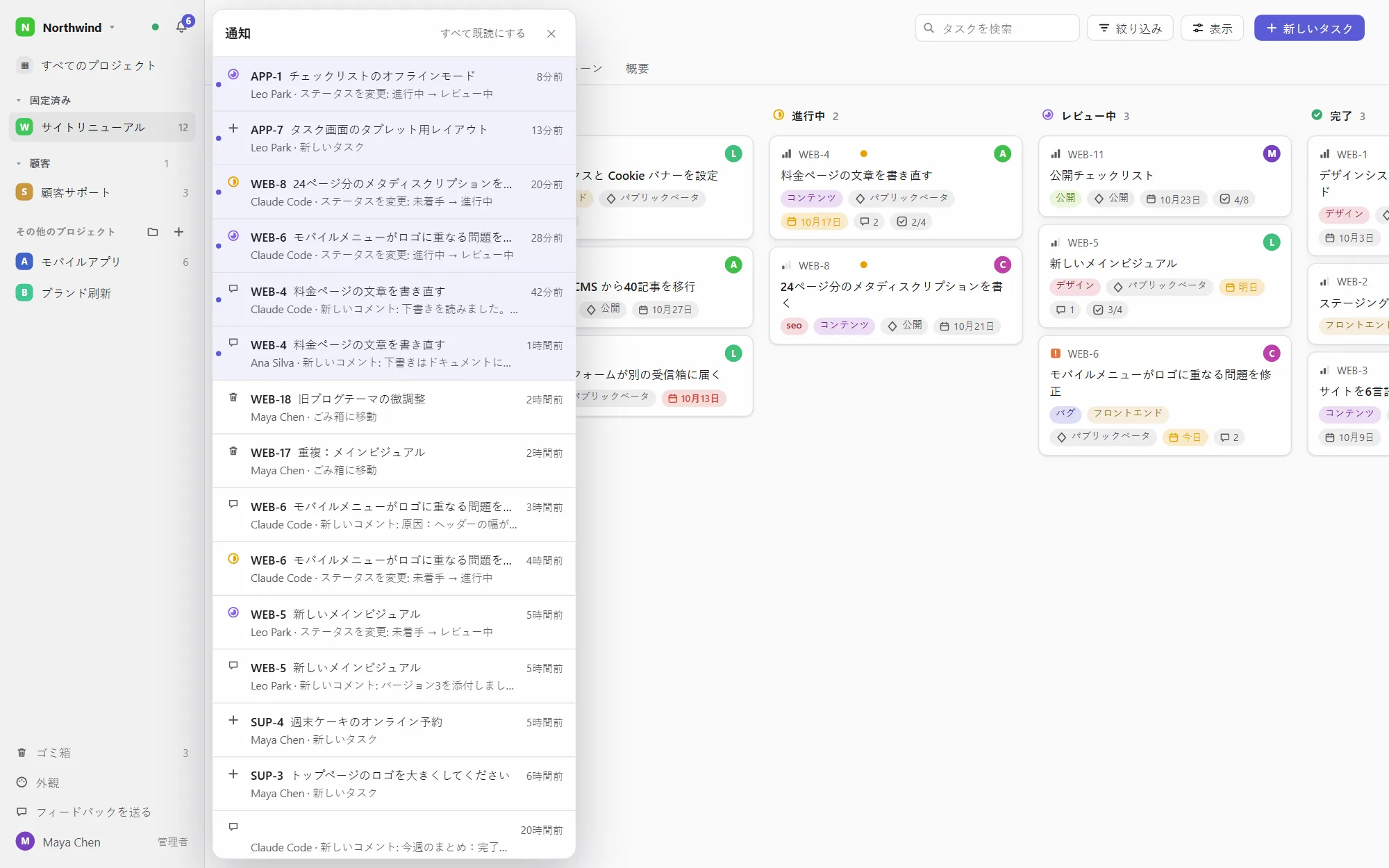Open WEB-8 24ページ分のメタディスクリプション card
The width and height of the screenshot is (1389, 868).
(x=895, y=295)
